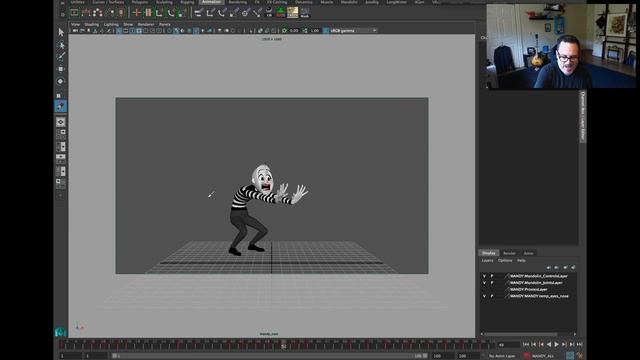
Task: Click the Play forwards button
Action: pos(557,345)
